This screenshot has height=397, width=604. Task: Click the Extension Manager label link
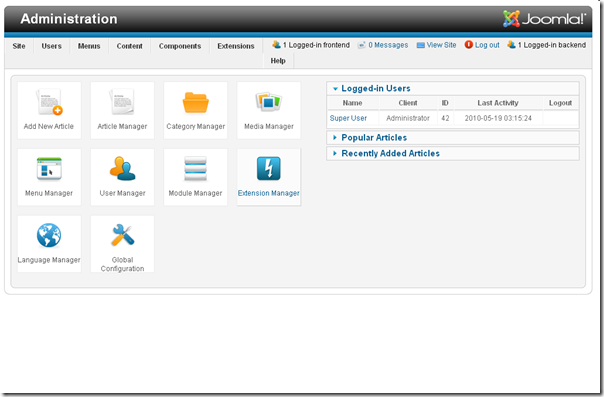coord(268,193)
